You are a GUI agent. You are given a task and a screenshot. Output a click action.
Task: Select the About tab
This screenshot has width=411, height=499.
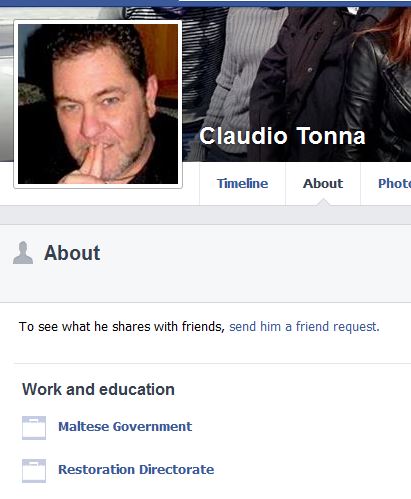(x=323, y=183)
